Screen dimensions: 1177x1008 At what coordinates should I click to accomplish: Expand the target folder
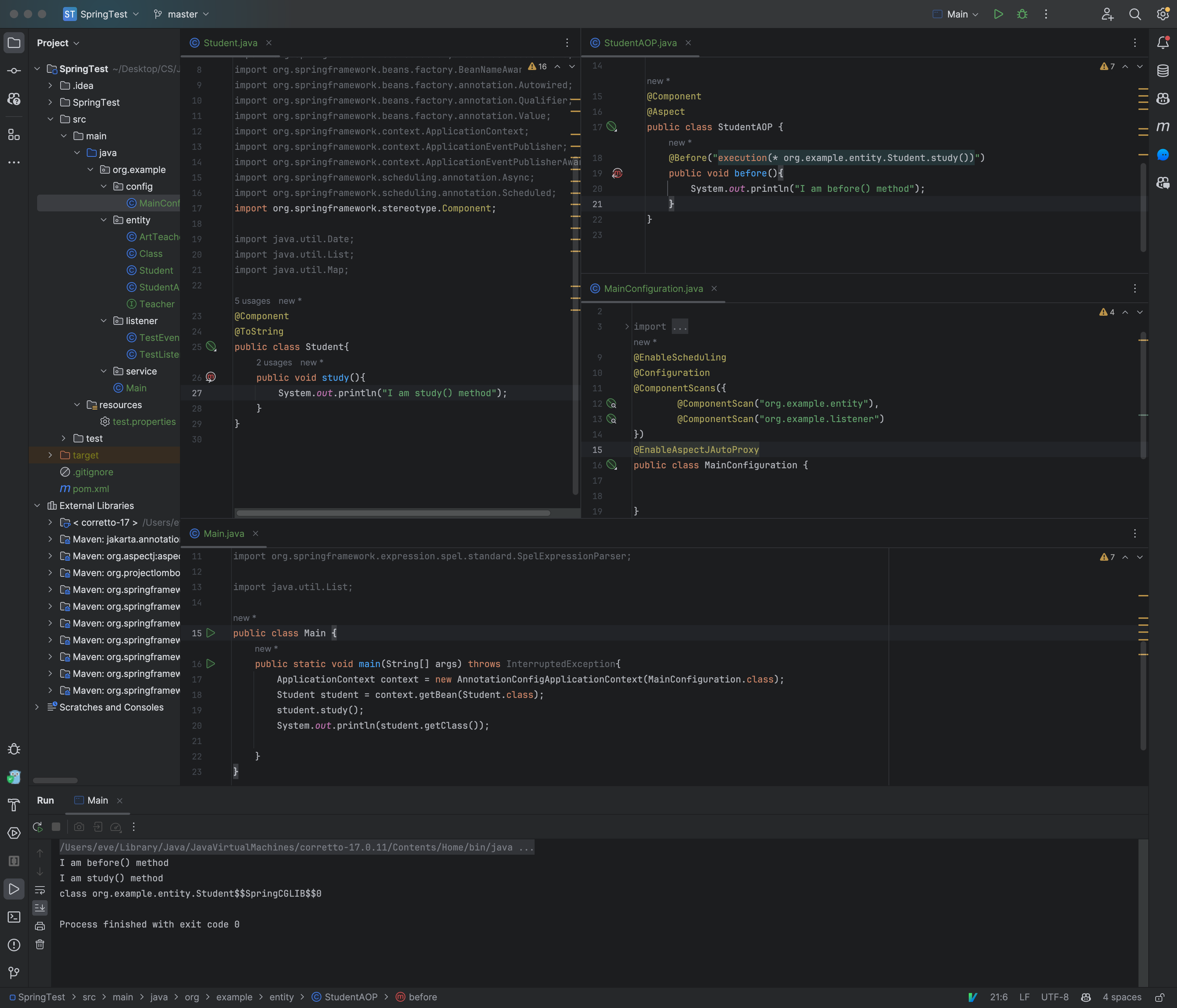pyautogui.click(x=50, y=455)
